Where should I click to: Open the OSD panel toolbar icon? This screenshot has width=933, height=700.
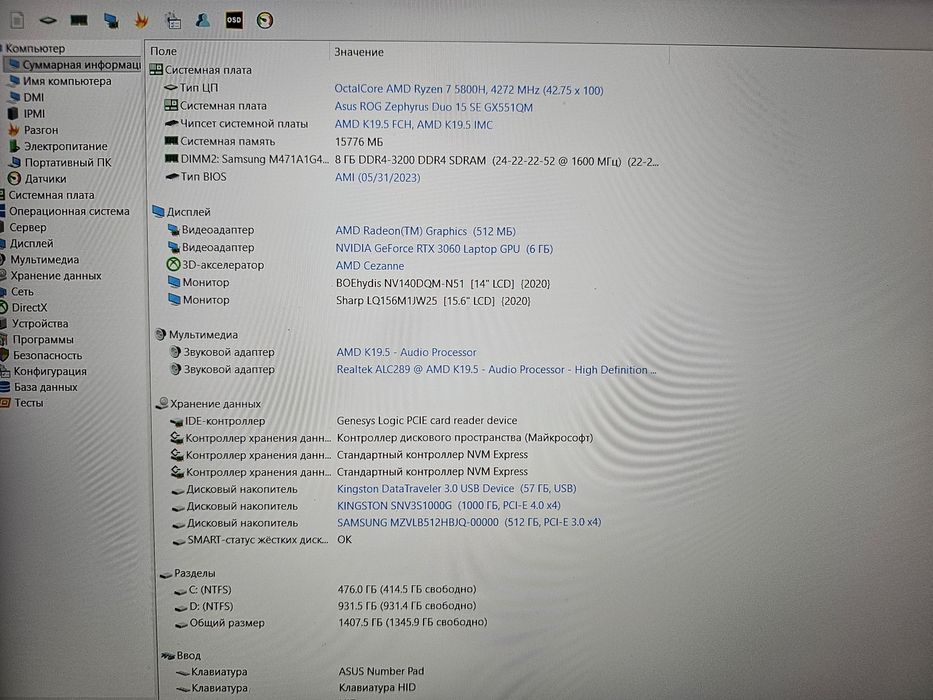(x=234, y=21)
